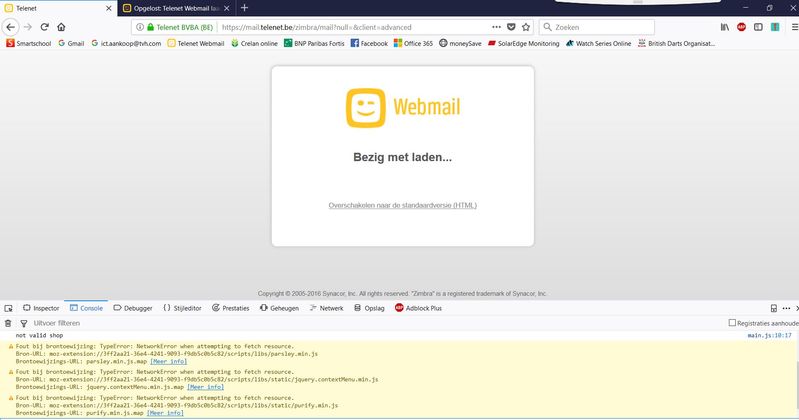Image resolution: width=799 pixels, height=420 pixels.
Task: Open the Firefox hamburger menu
Action: point(794,27)
